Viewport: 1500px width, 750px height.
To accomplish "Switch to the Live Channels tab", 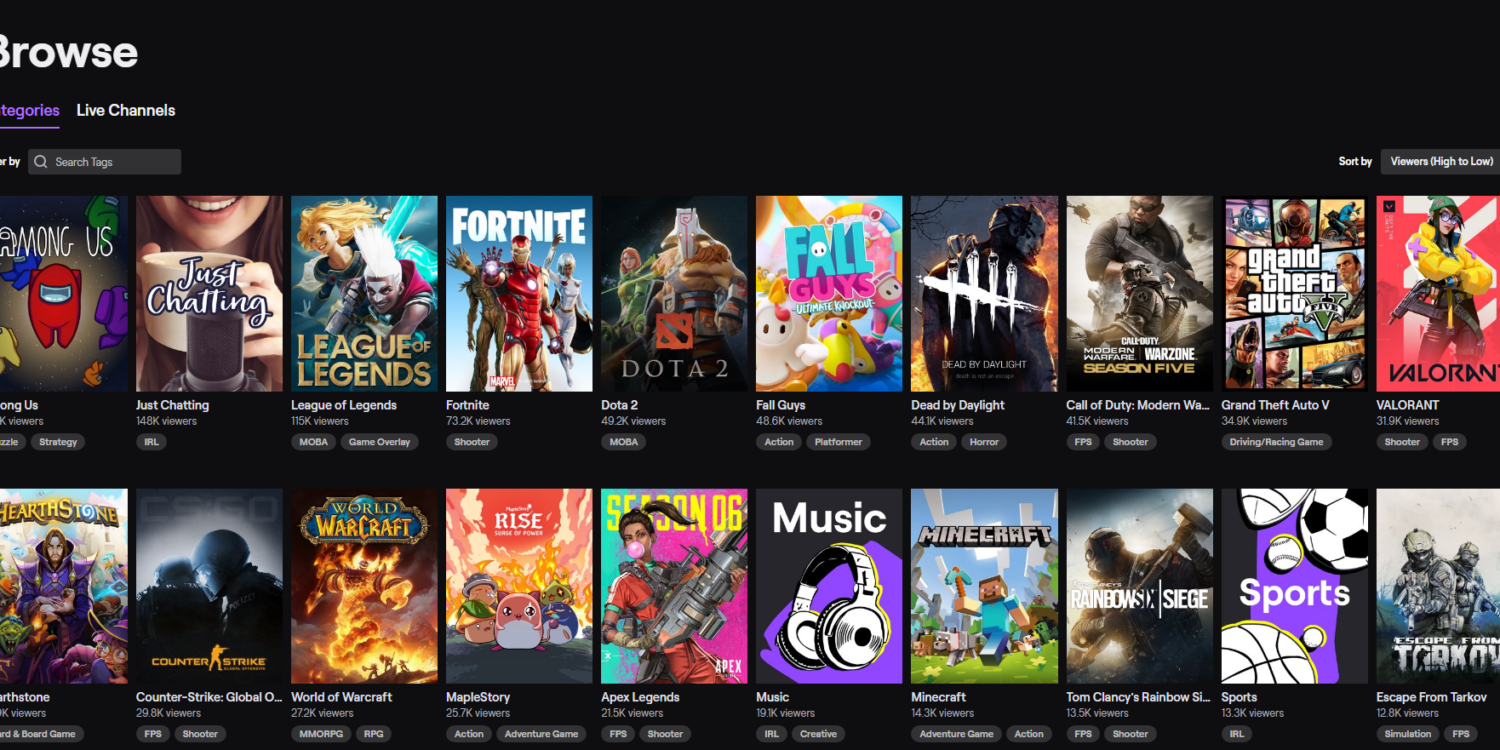I will [x=126, y=111].
